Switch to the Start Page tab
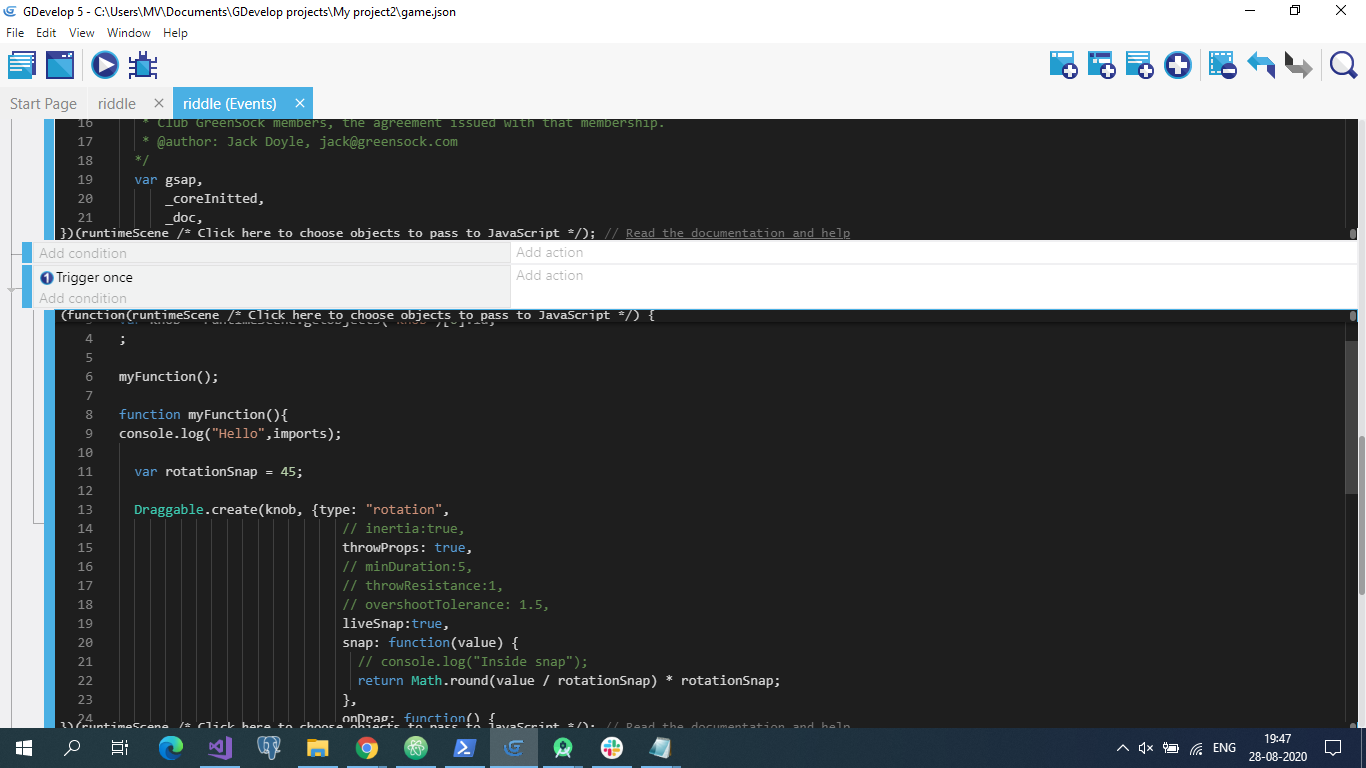 tap(43, 103)
